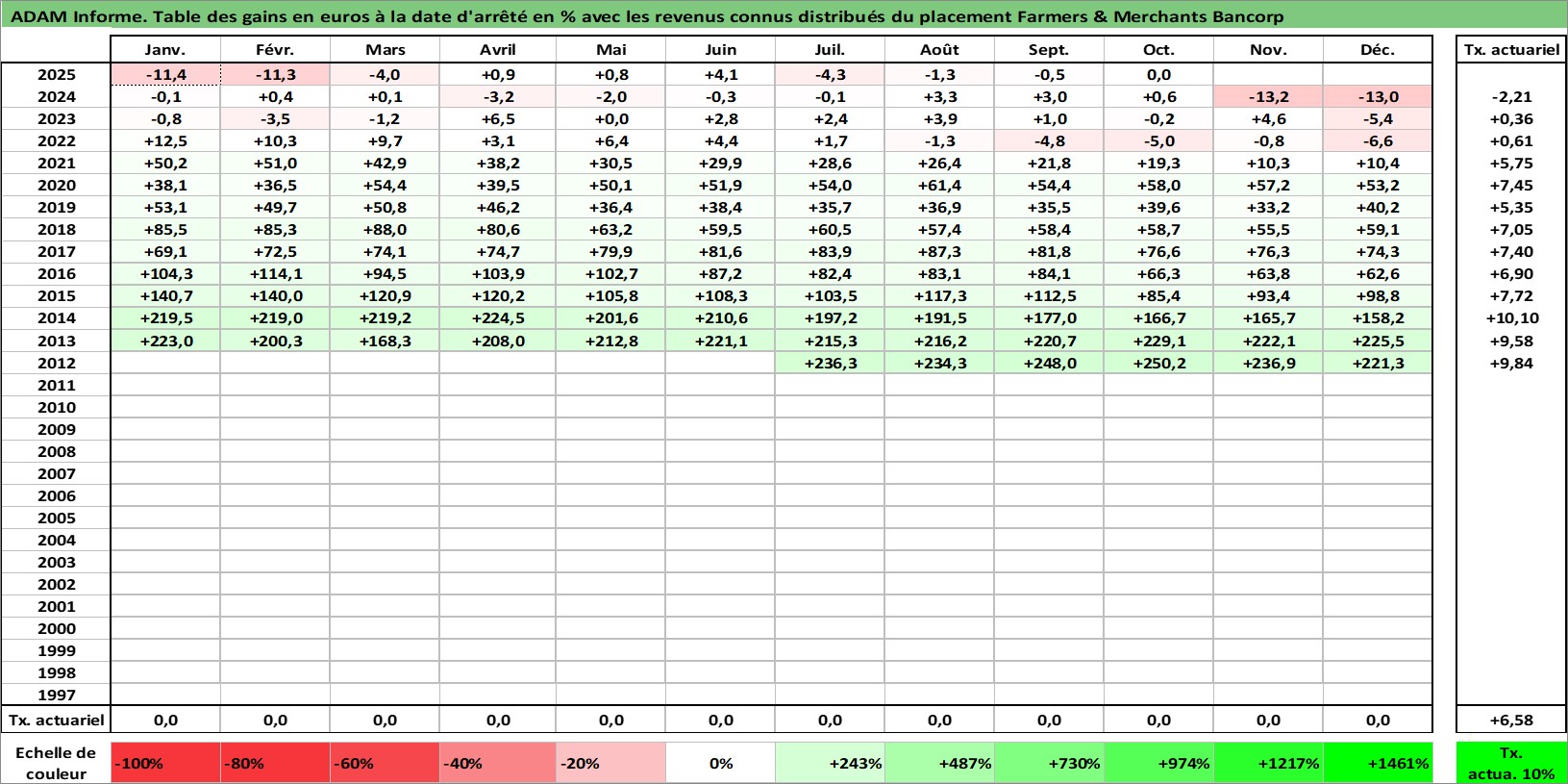The height and width of the screenshot is (784, 1568).
Task: Select 2012 actuarial rate +9,84
Action: (1511, 363)
